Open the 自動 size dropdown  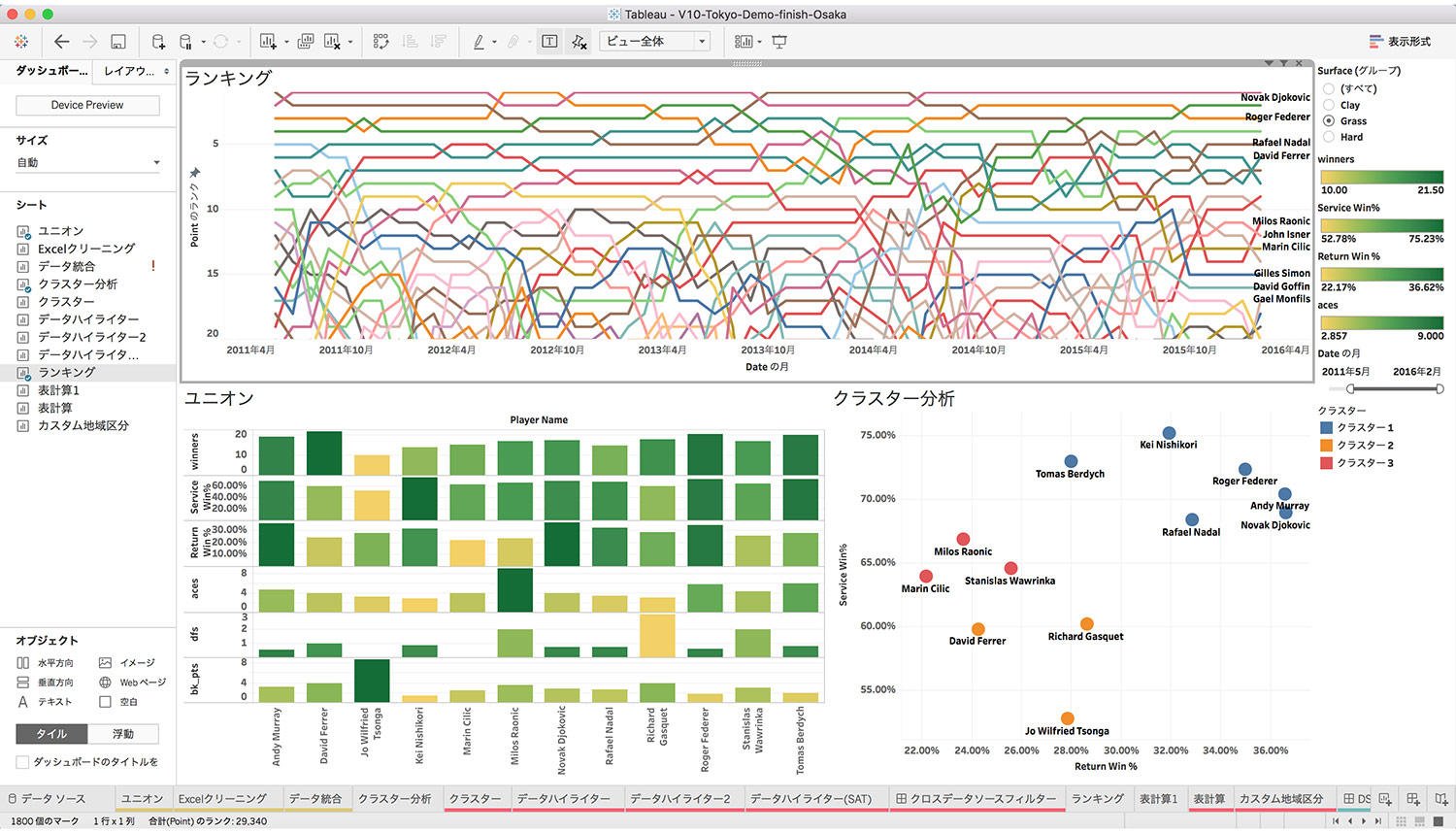87,163
